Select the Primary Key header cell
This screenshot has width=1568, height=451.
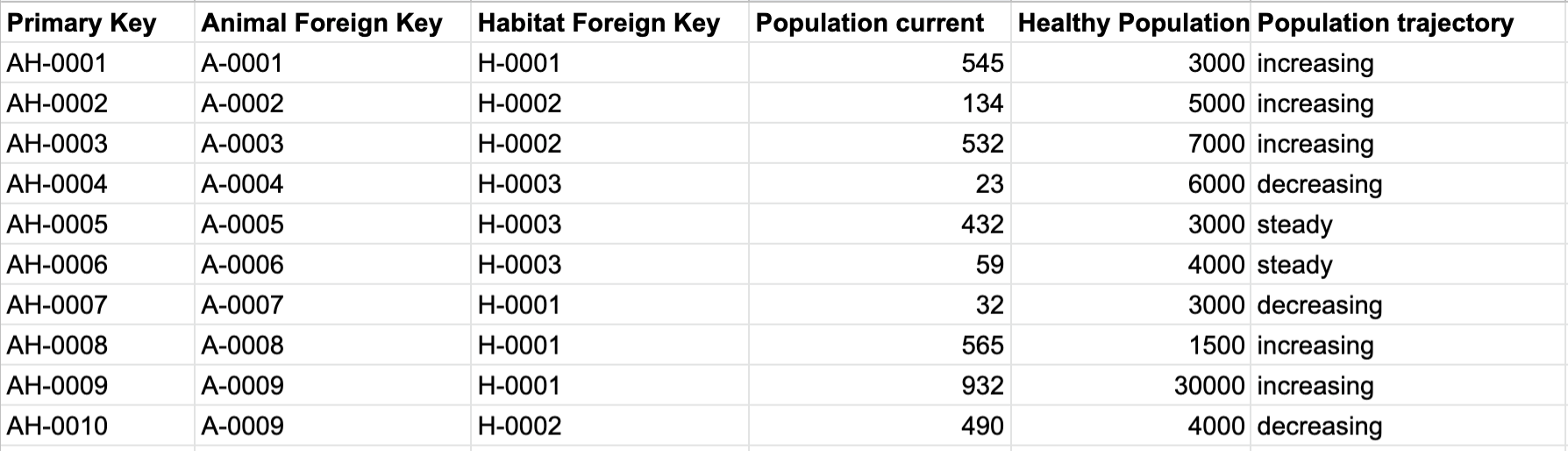[97, 23]
